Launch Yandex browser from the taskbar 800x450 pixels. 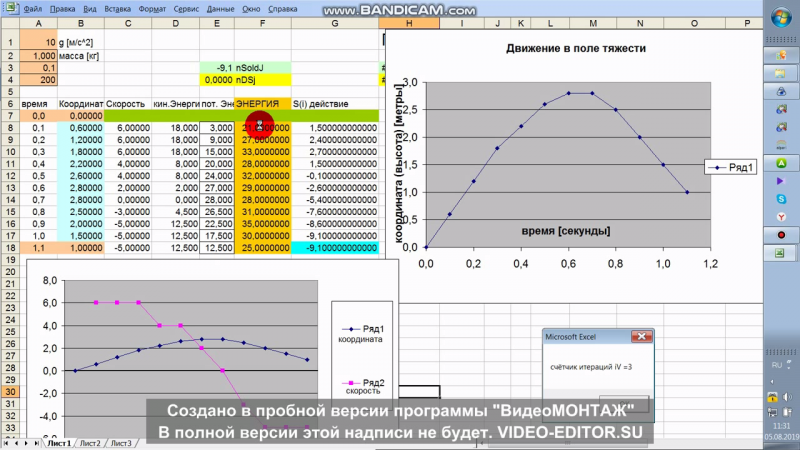click(x=781, y=217)
